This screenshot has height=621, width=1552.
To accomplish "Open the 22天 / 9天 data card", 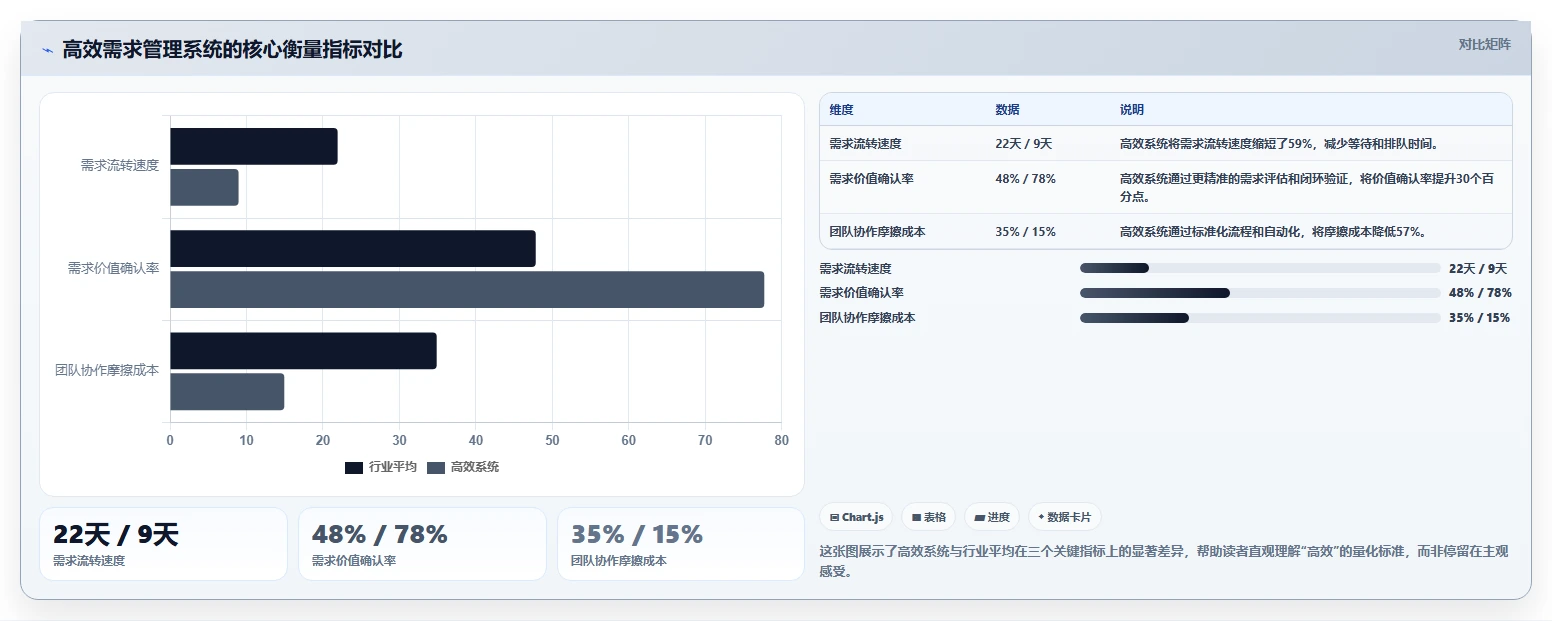I will point(163,544).
